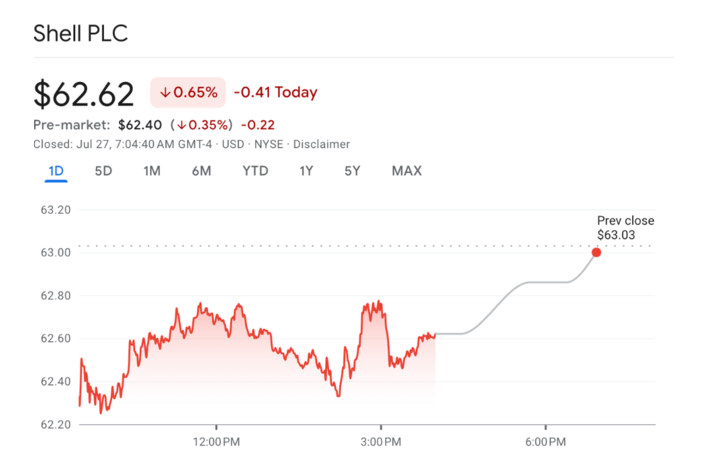
Task: Switch to the 5D chart tab
Action: click(103, 171)
